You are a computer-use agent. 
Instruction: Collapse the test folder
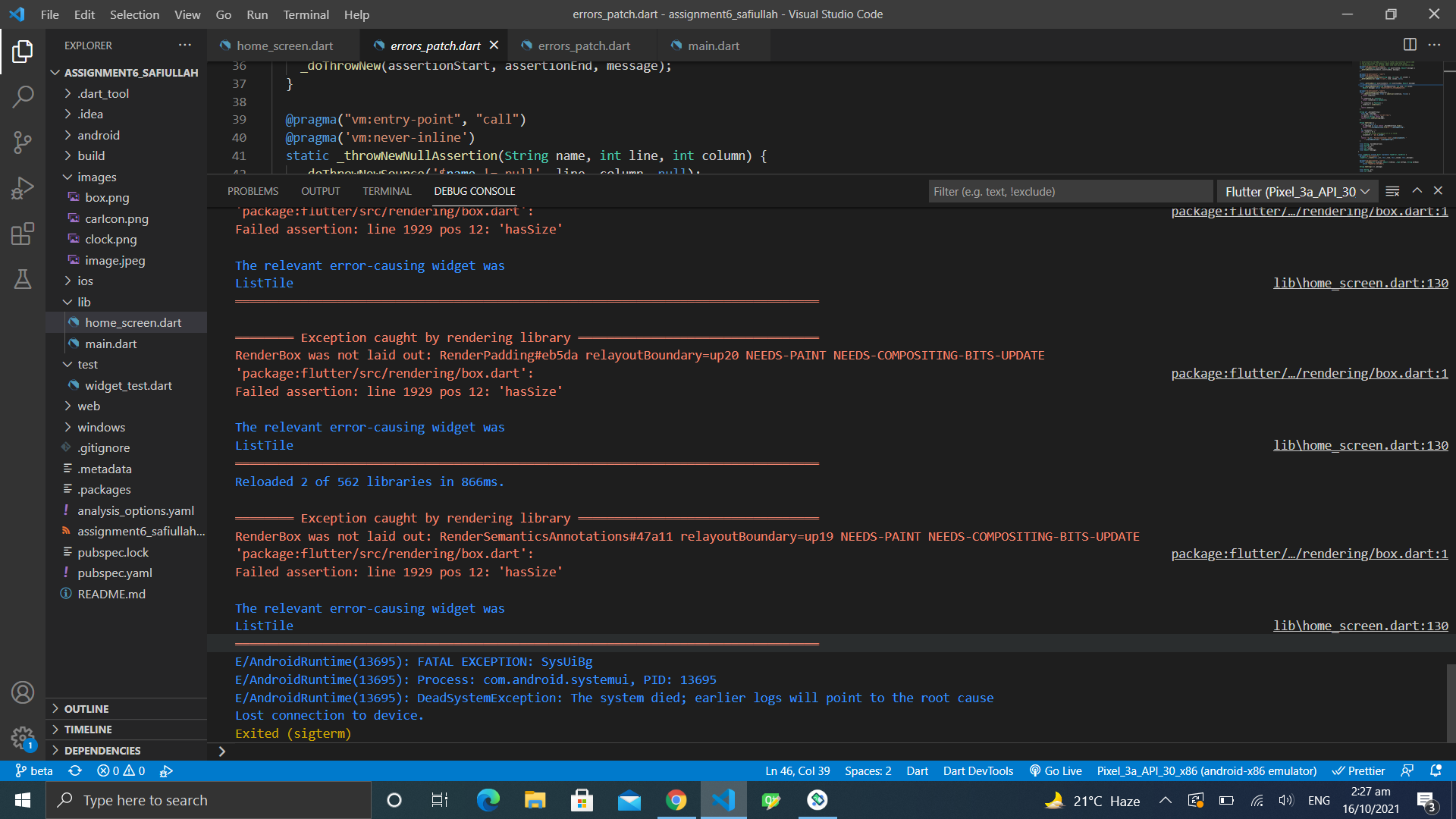(126, 364)
